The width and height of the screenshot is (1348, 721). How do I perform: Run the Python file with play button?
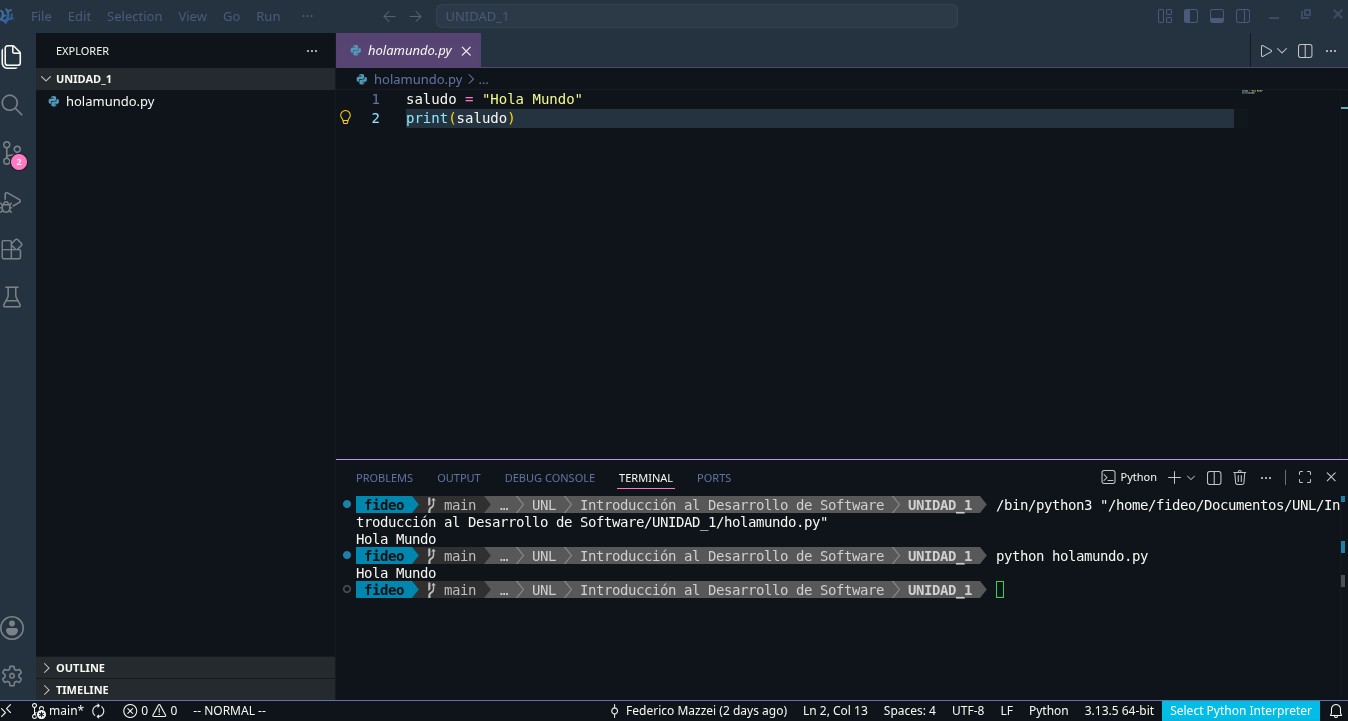point(1266,51)
